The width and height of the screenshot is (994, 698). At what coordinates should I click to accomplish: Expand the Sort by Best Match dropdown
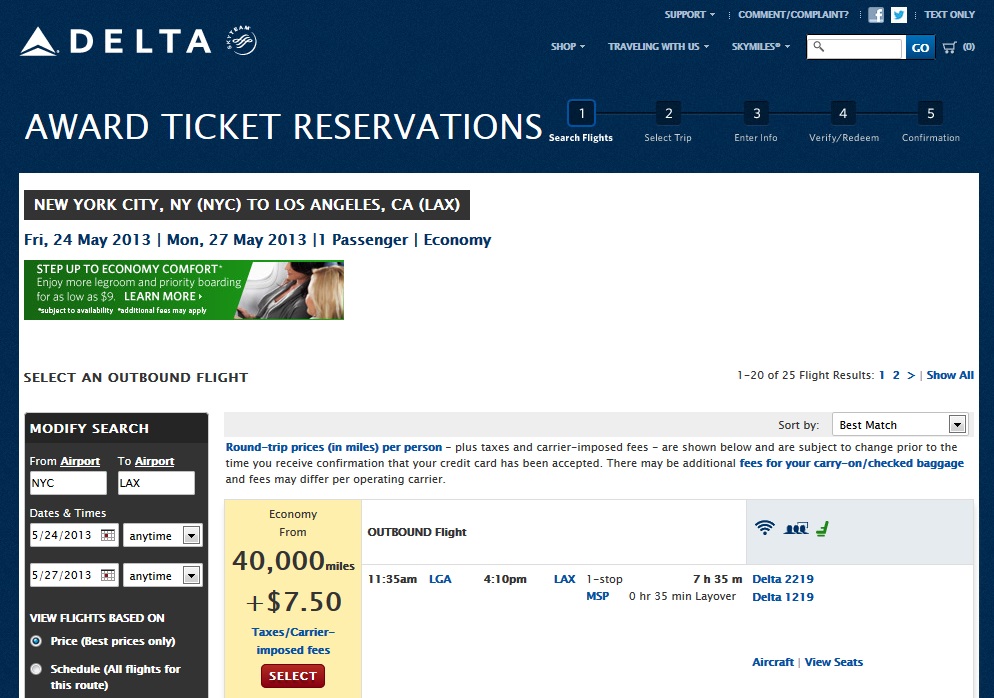957,425
